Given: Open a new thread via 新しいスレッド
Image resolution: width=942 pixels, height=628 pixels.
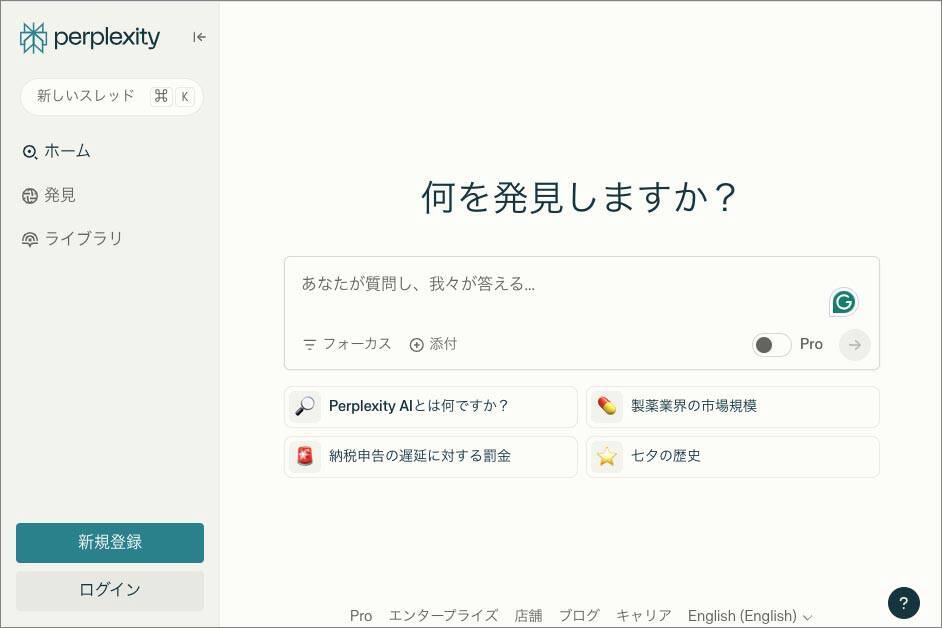Looking at the screenshot, I should [112, 96].
